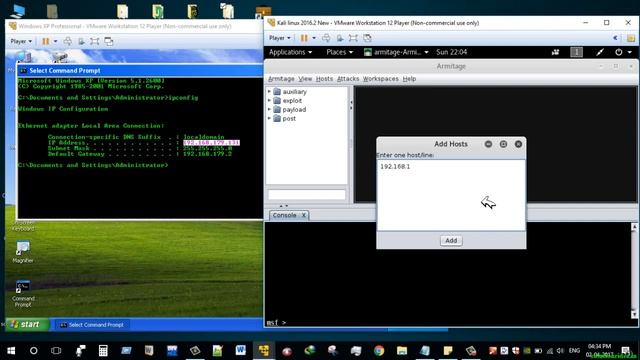
Task: Expand the payload module folder
Action: click(x=269, y=109)
